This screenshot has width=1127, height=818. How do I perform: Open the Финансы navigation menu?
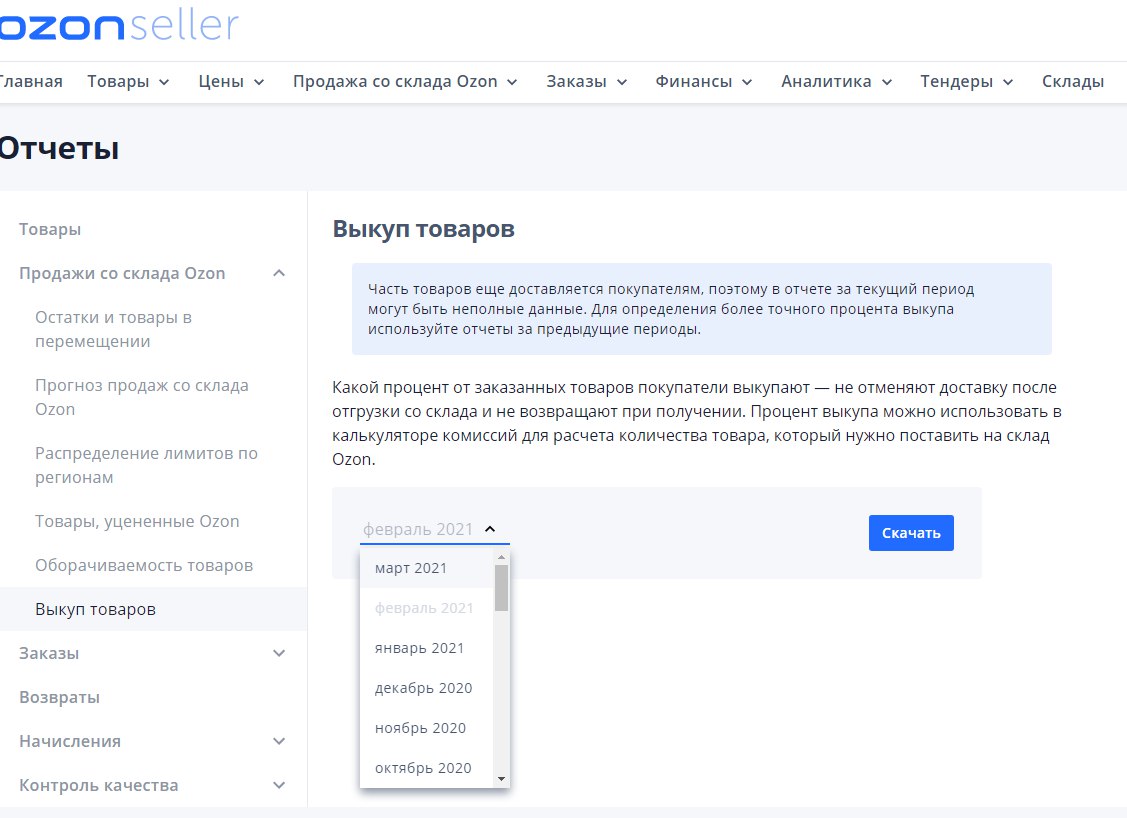(x=704, y=81)
